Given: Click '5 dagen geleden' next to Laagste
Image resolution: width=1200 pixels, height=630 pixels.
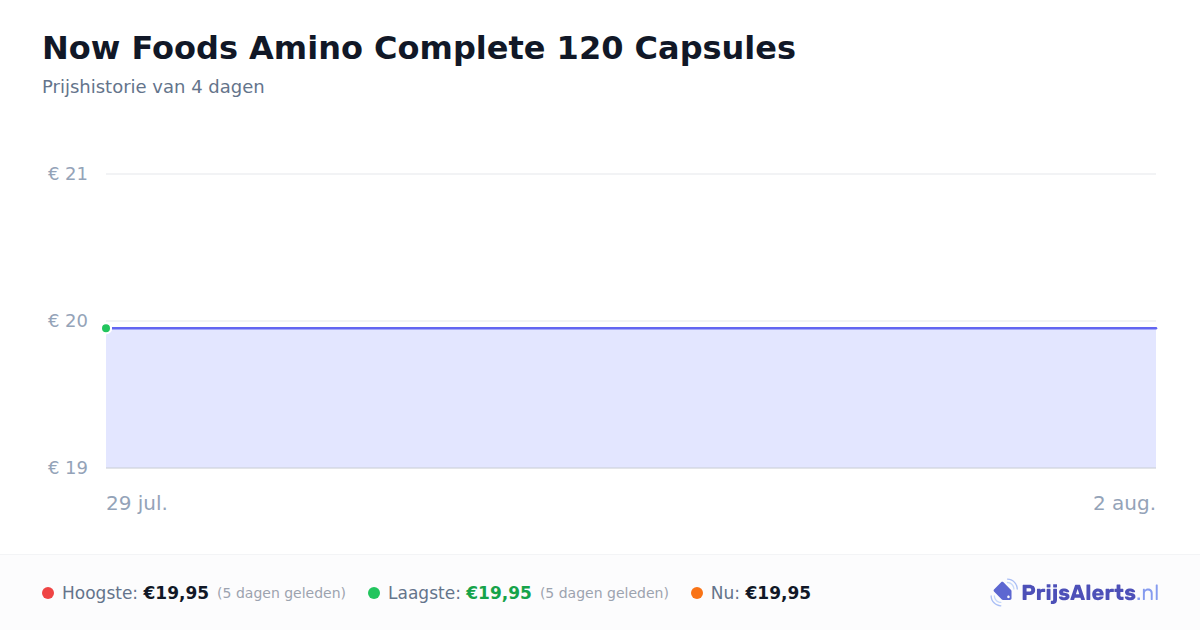Looking at the screenshot, I should click(x=604, y=594).
